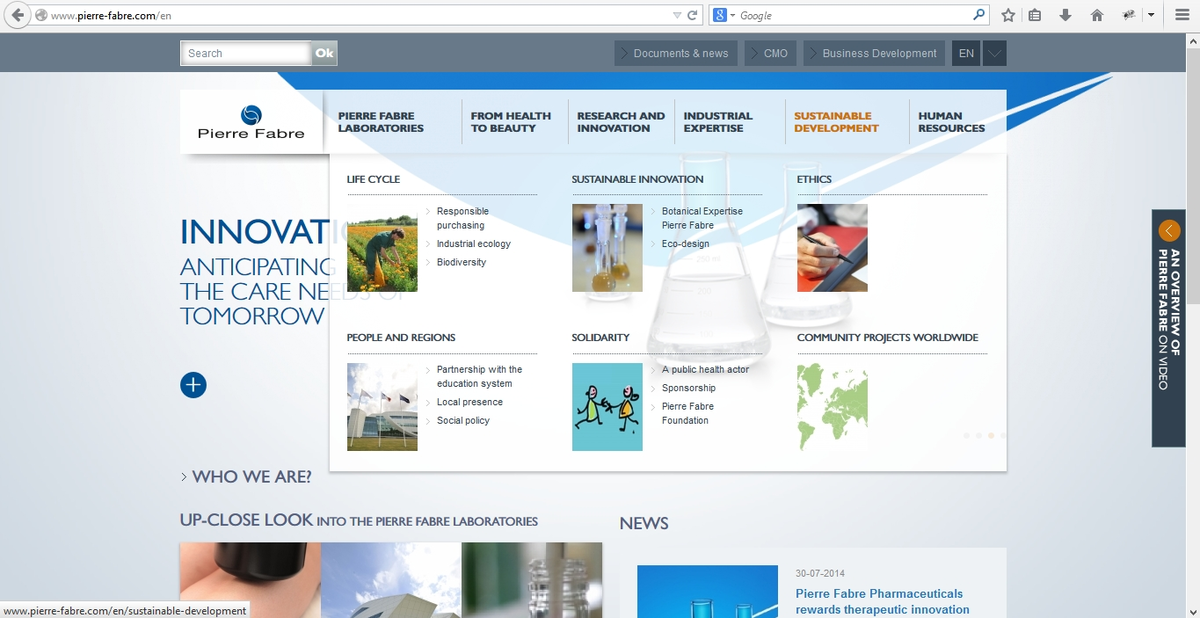Image resolution: width=1200 pixels, height=618 pixels.
Task: Open From Health to Beauty menu
Action: tap(510, 122)
